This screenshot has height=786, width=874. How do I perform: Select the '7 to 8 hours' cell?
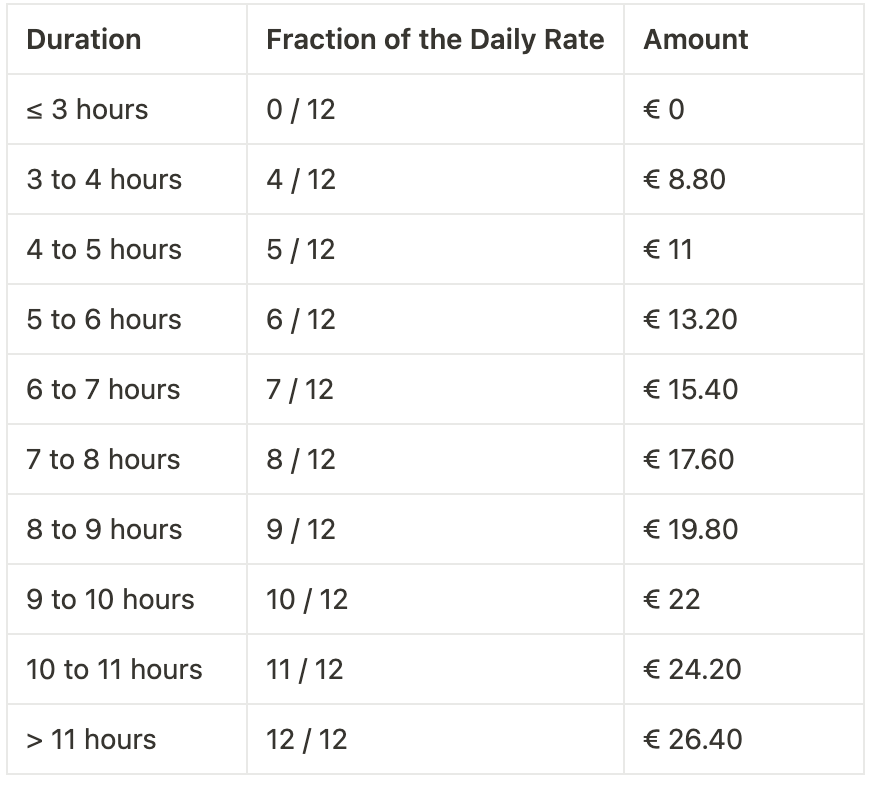pyautogui.click(x=127, y=459)
